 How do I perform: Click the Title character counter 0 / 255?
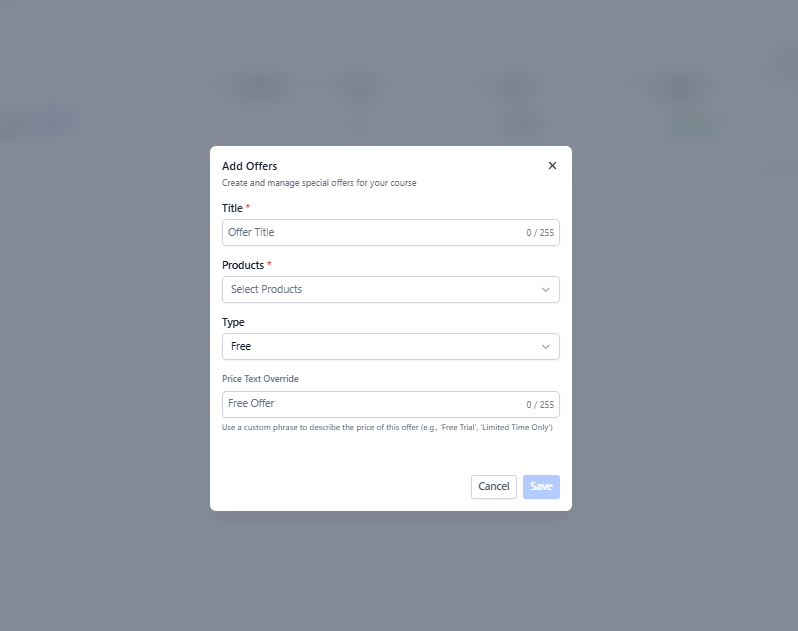click(540, 233)
